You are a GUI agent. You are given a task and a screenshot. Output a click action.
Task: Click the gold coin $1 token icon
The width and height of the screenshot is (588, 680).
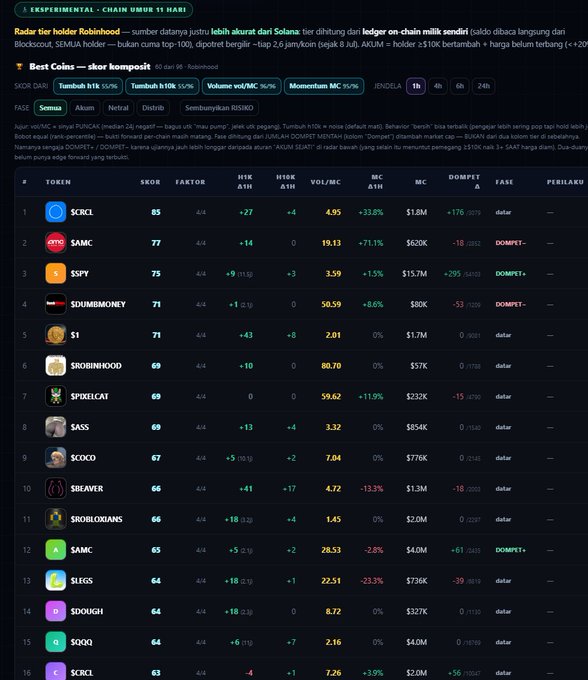pyautogui.click(x=56, y=335)
